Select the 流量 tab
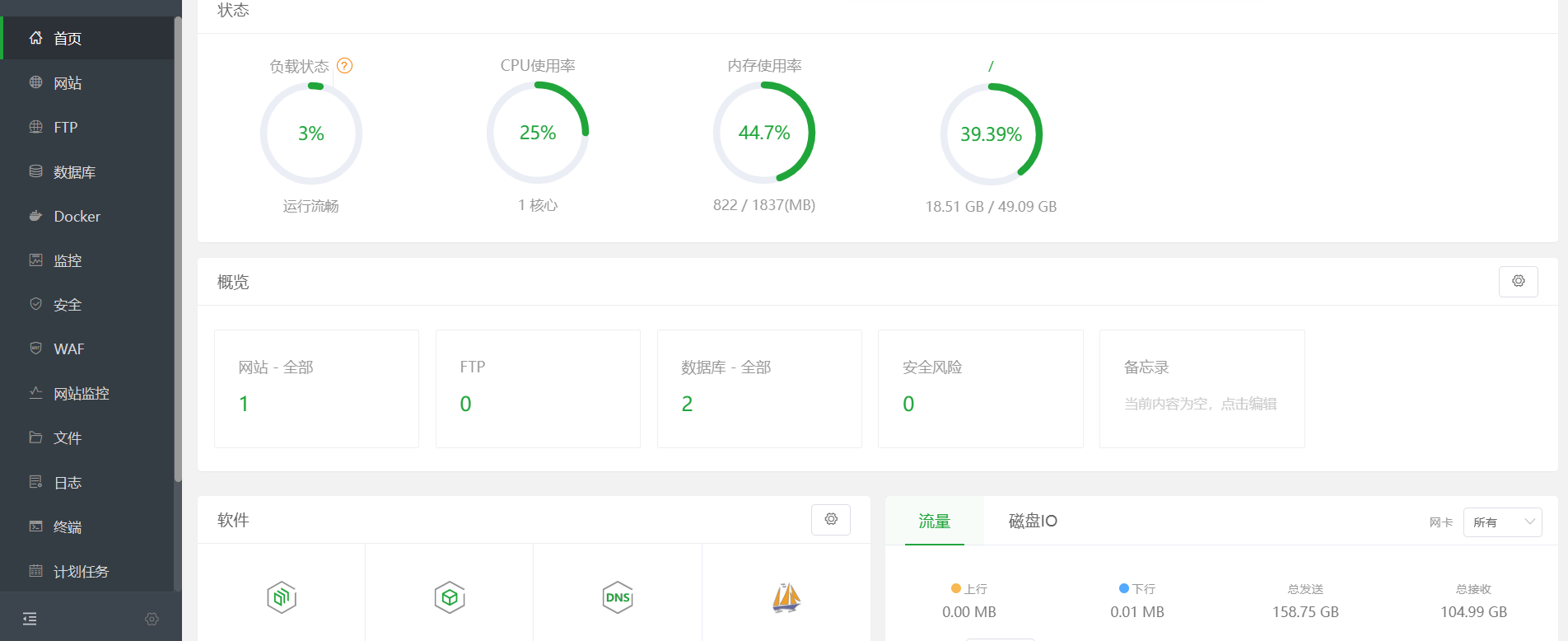Viewport: 1568px width, 641px height. 934,521
